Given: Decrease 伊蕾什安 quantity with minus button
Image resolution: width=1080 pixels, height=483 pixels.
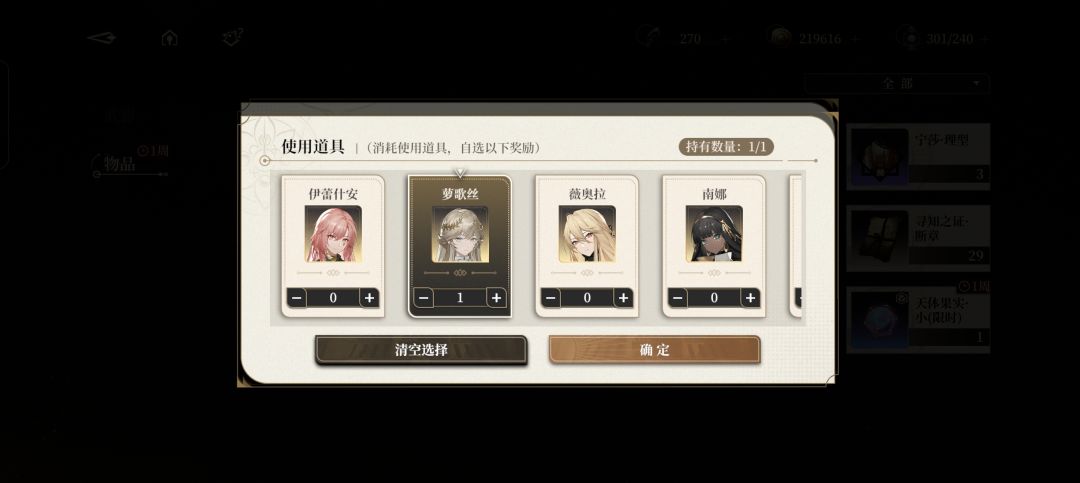Looking at the screenshot, I should click(x=296, y=298).
